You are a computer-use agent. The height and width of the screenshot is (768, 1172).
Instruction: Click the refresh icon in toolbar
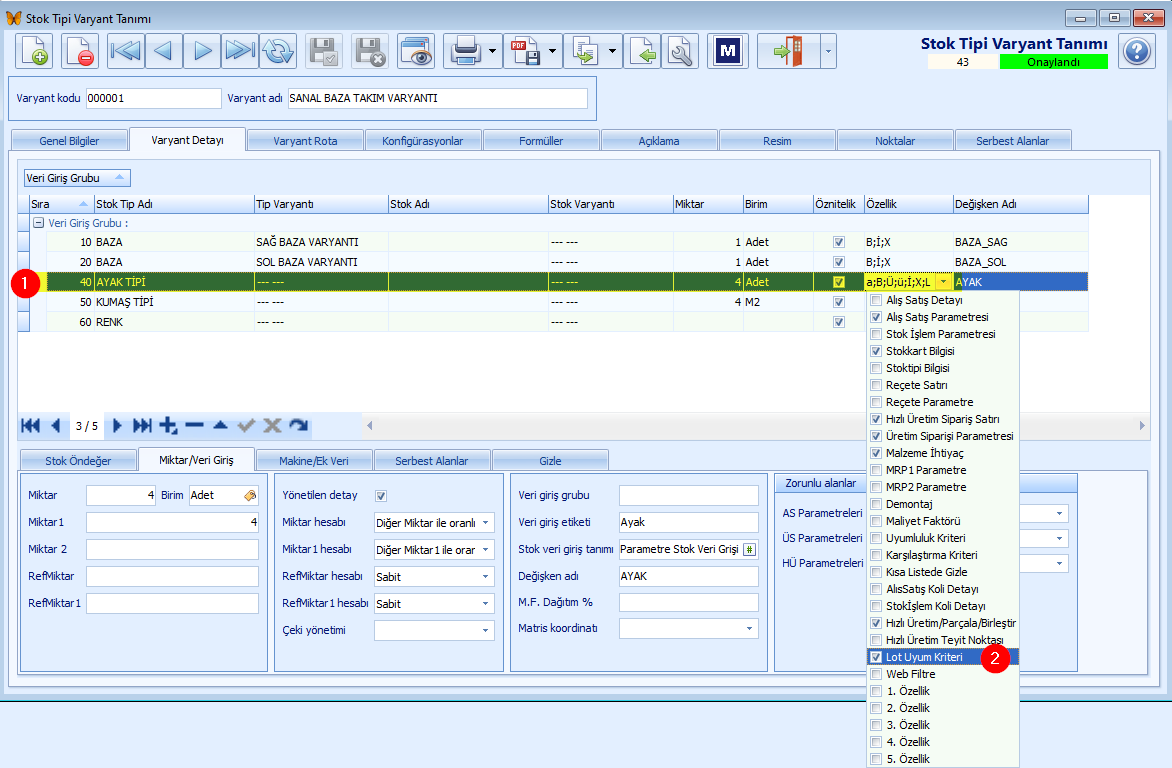point(278,52)
